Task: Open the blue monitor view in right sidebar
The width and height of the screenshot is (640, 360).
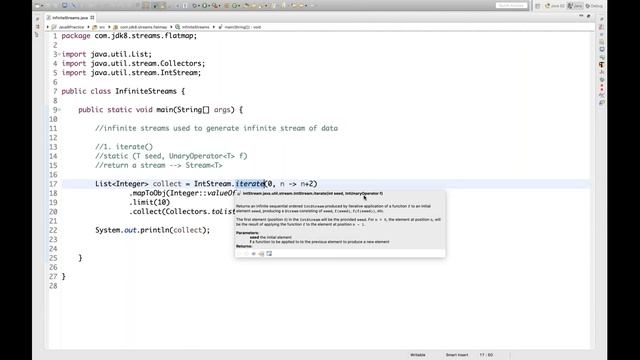Action: [x=602, y=49]
